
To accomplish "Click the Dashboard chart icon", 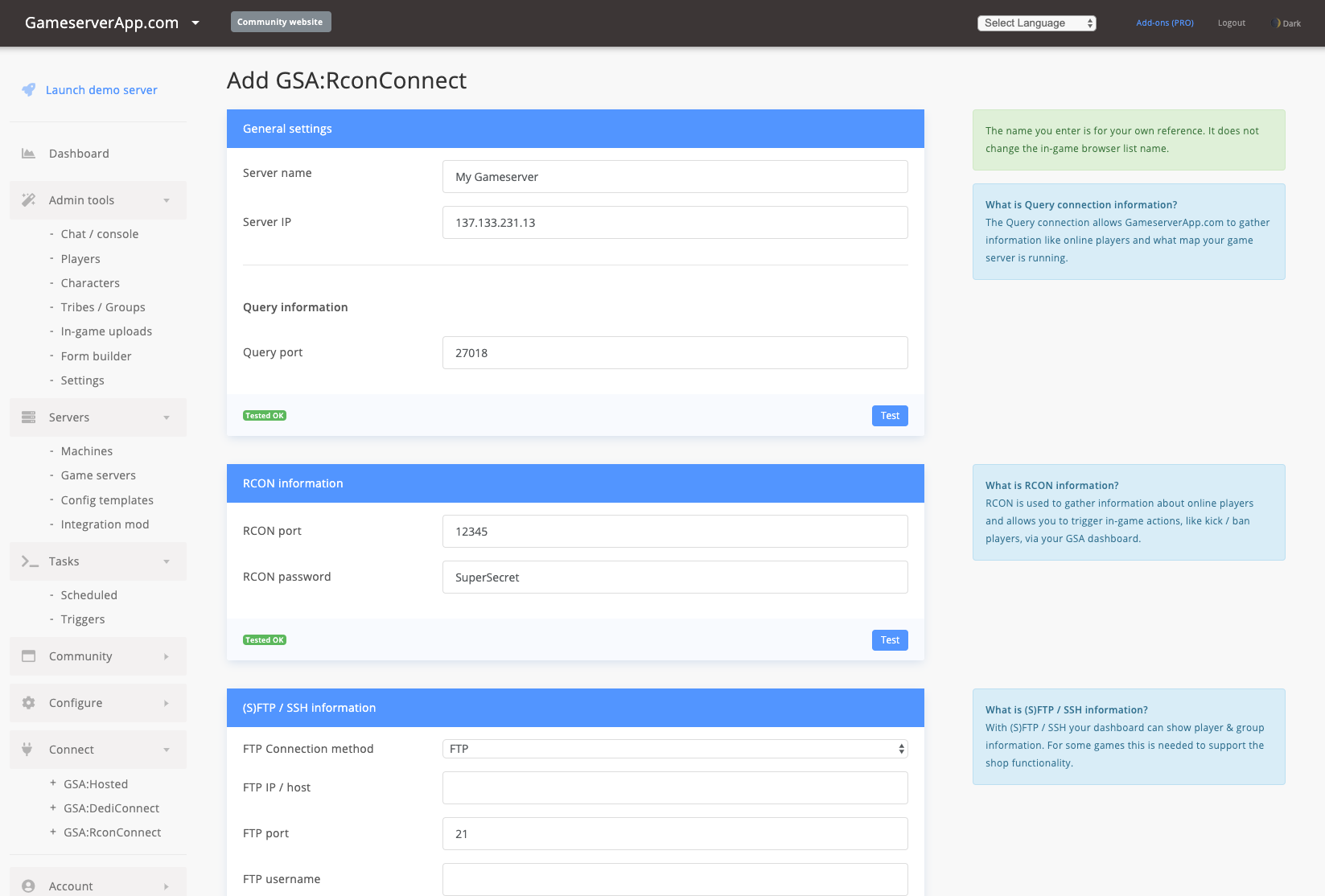I will pos(28,154).
